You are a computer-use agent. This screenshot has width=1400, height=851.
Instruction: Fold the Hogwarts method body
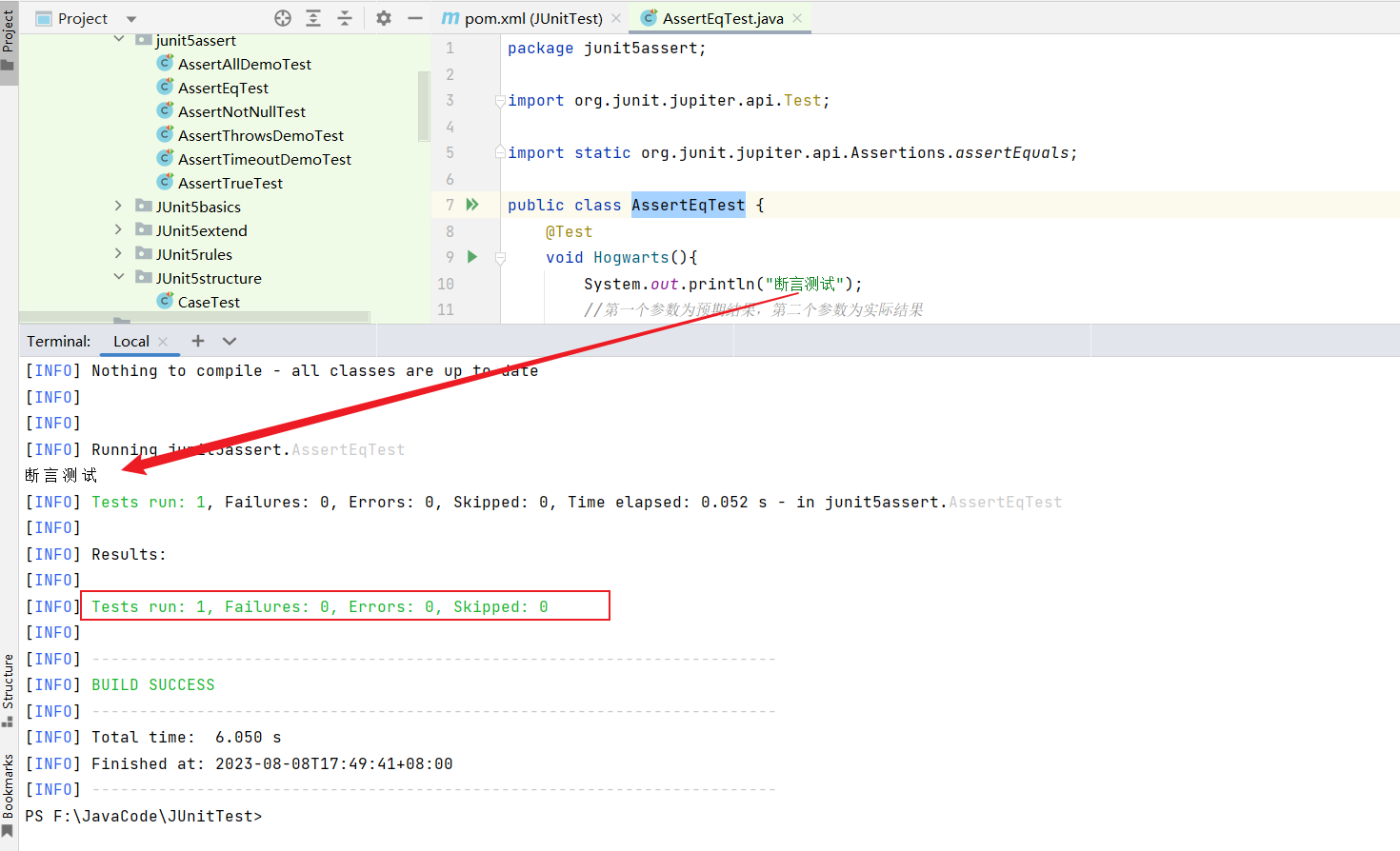(500, 258)
